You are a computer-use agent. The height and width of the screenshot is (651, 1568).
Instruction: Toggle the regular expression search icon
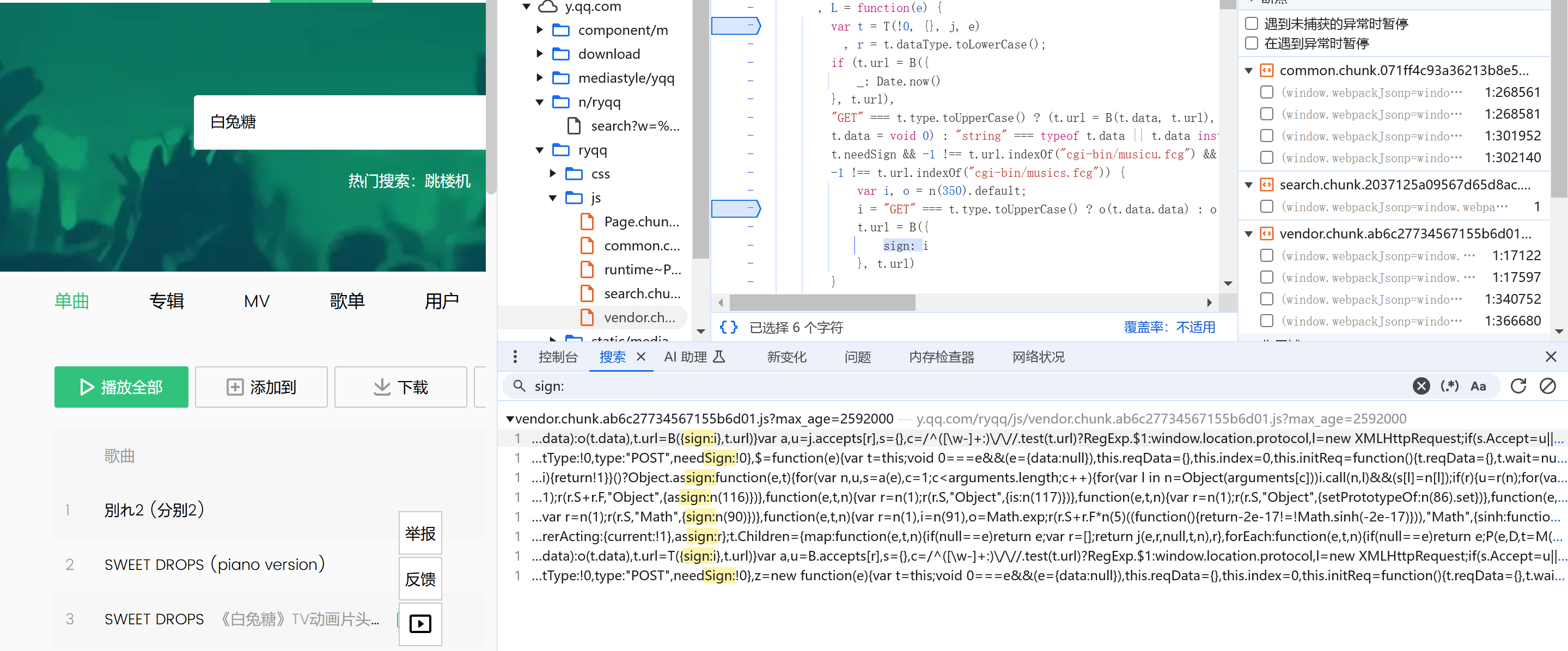point(1449,386)
